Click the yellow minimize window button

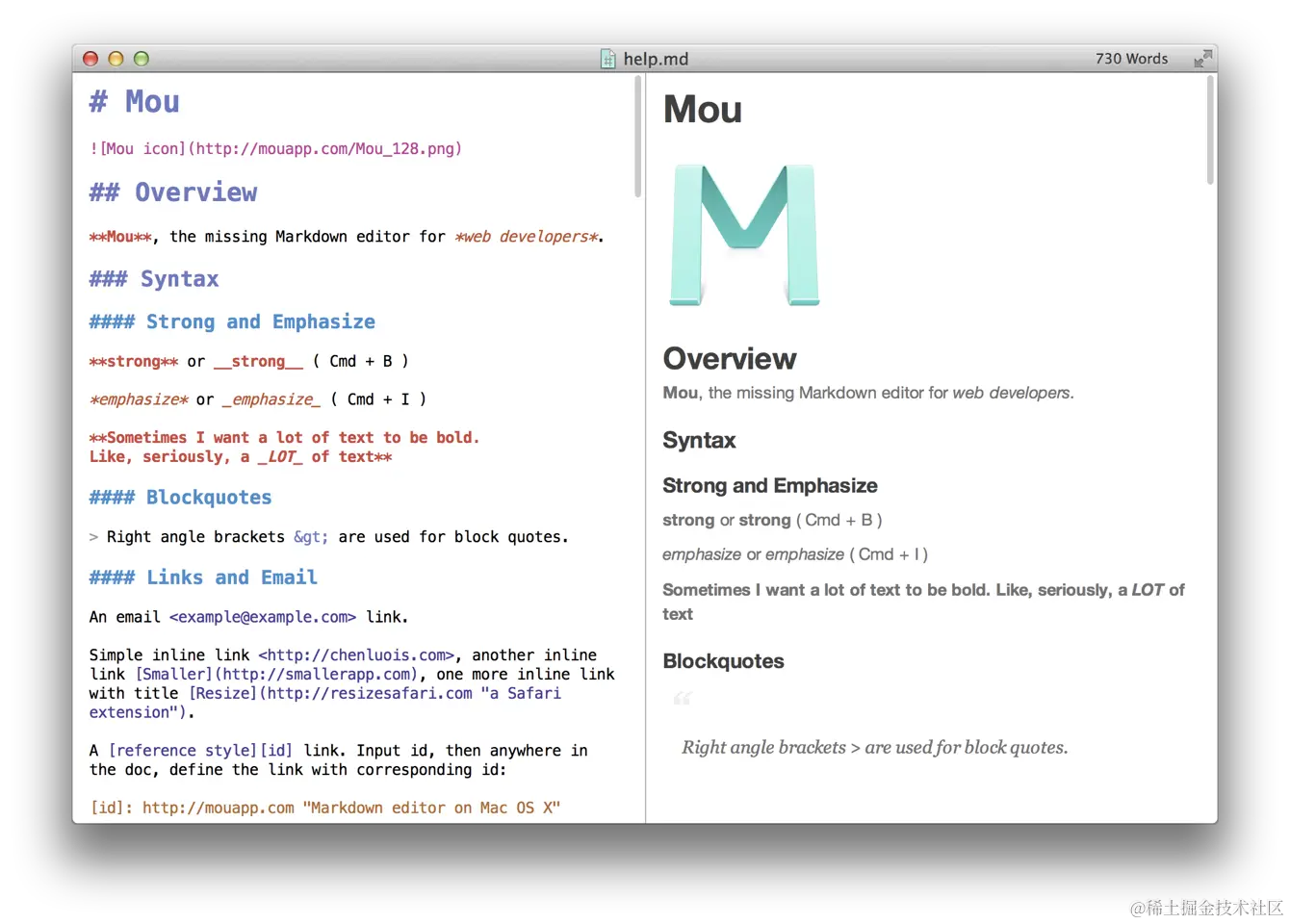(116, 59)
